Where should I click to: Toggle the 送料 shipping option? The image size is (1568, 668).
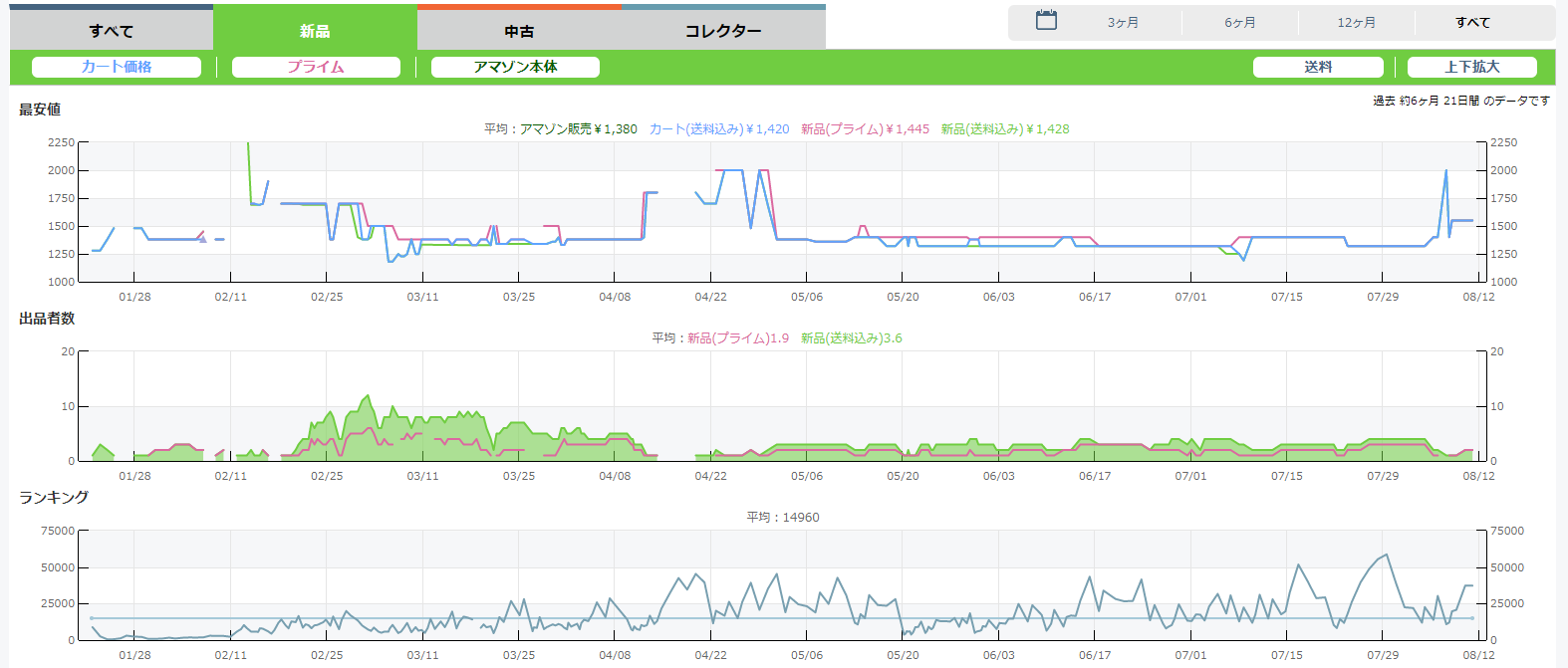(1318, 67)
